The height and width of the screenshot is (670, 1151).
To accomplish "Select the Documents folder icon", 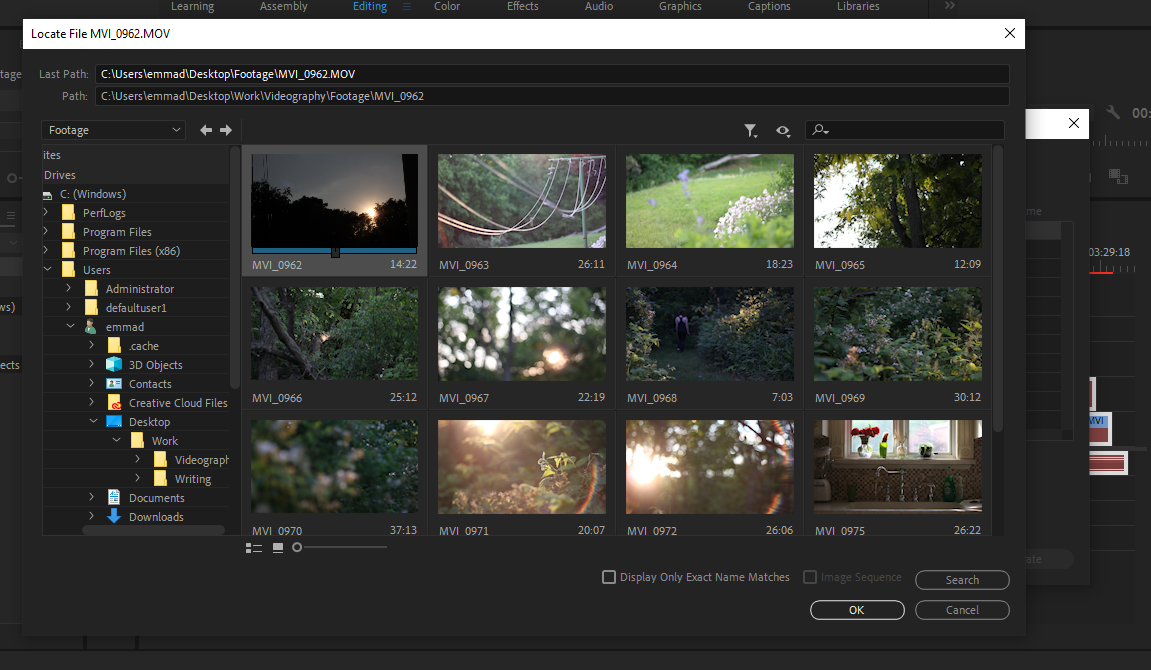I will pos(114,497).
